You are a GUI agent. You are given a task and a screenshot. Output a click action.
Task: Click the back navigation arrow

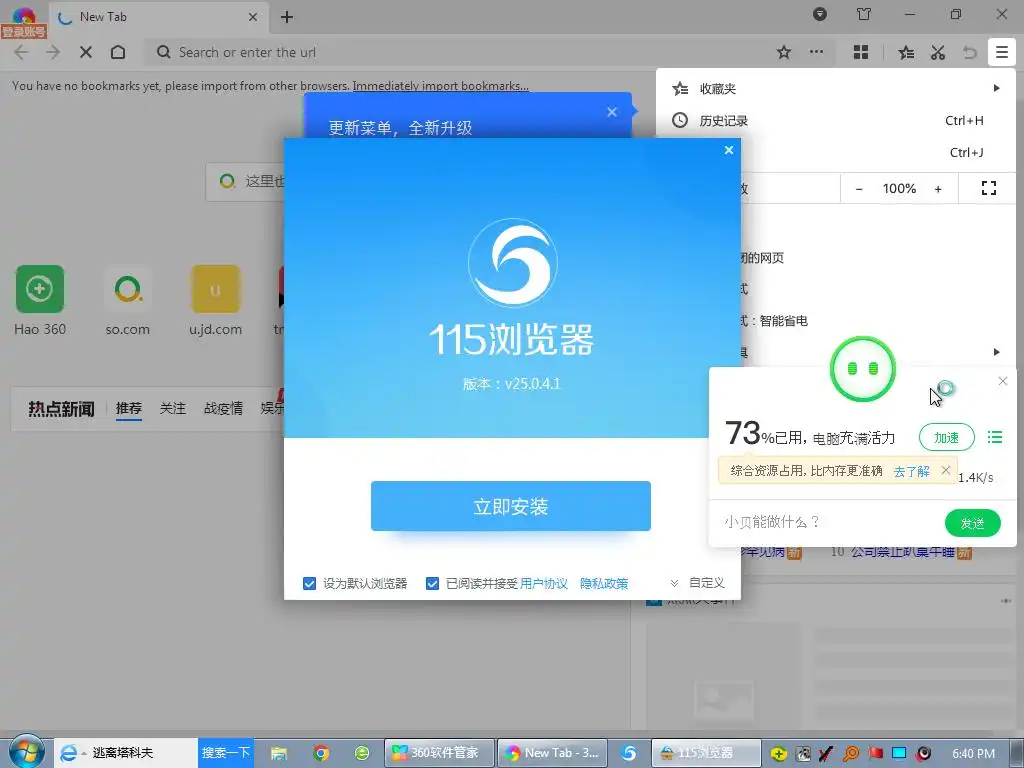21,52
